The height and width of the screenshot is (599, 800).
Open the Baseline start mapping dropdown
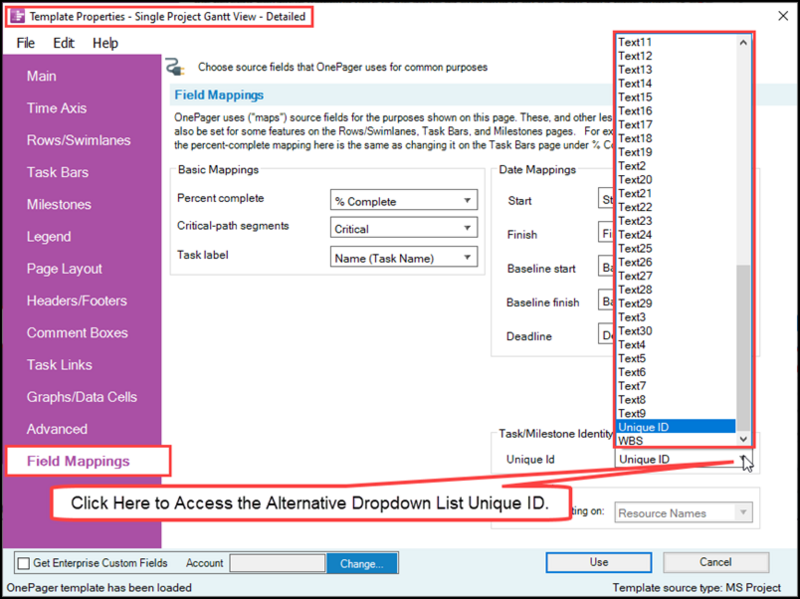606,267
